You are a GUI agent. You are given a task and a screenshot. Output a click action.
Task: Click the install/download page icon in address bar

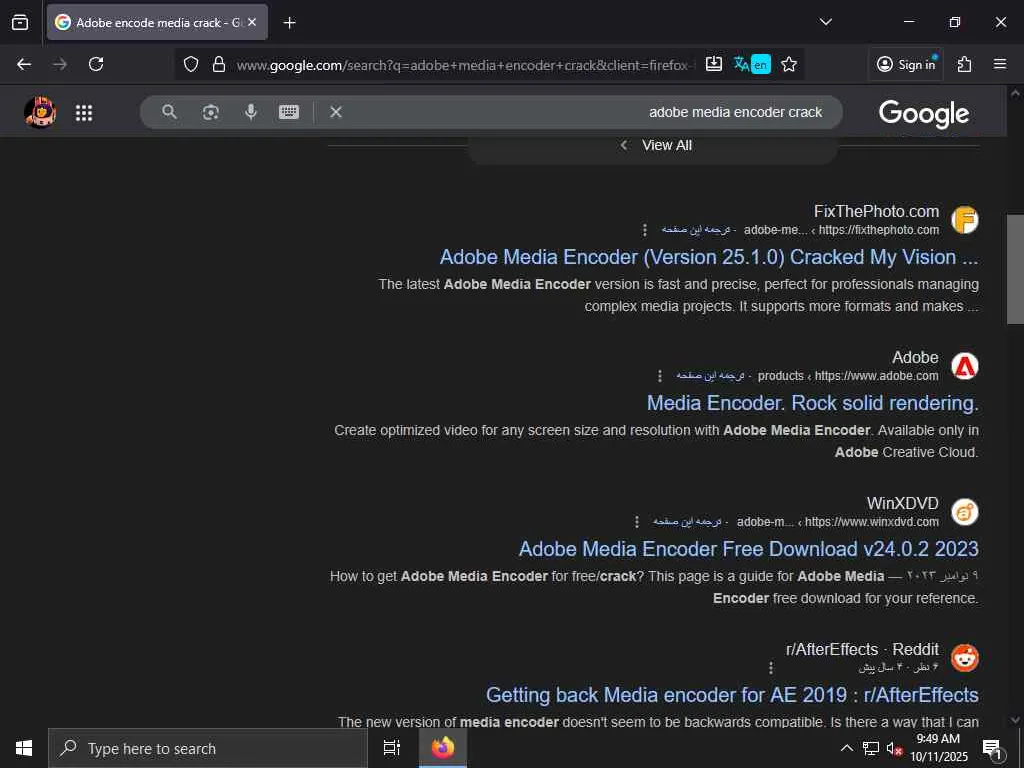click(x=714, y=63)
